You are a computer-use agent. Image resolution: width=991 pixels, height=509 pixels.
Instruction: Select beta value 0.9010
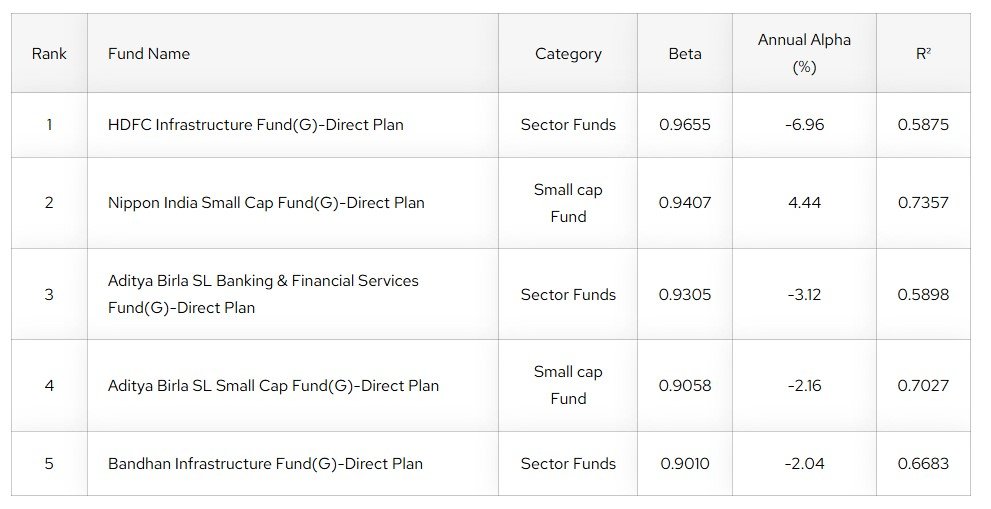685,464
